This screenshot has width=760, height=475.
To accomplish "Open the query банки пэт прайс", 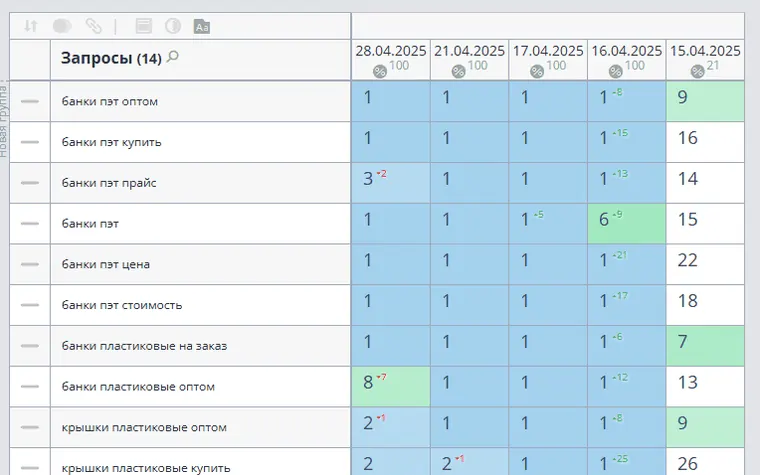I will 109,183.
